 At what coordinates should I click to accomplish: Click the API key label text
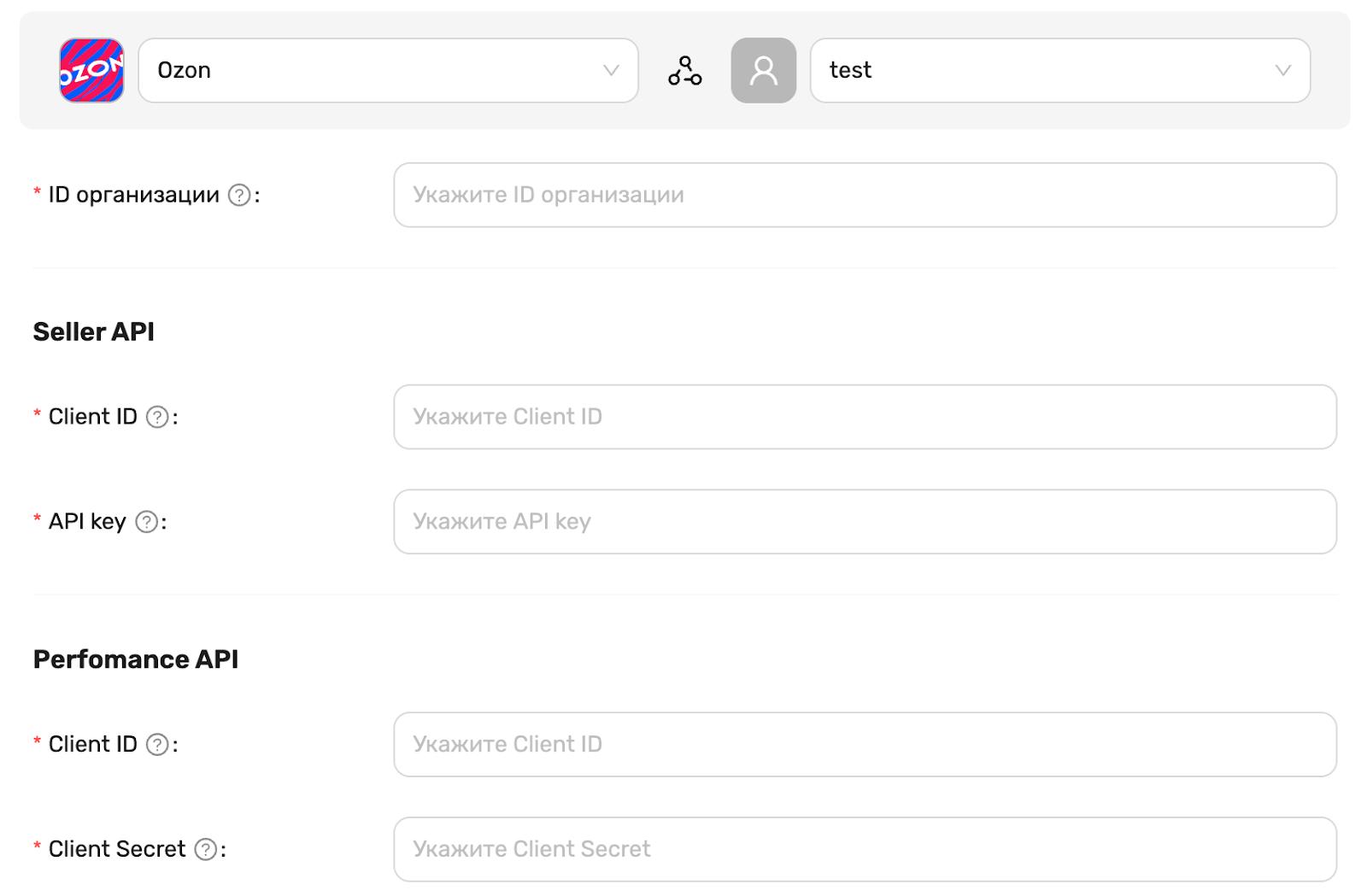87,522
